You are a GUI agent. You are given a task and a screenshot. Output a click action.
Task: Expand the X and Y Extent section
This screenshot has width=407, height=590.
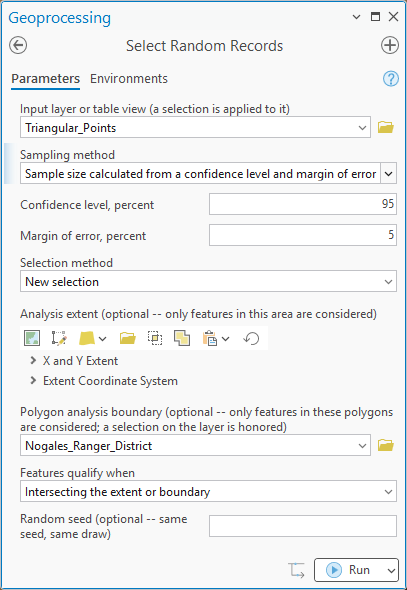(x=33, y=361)
